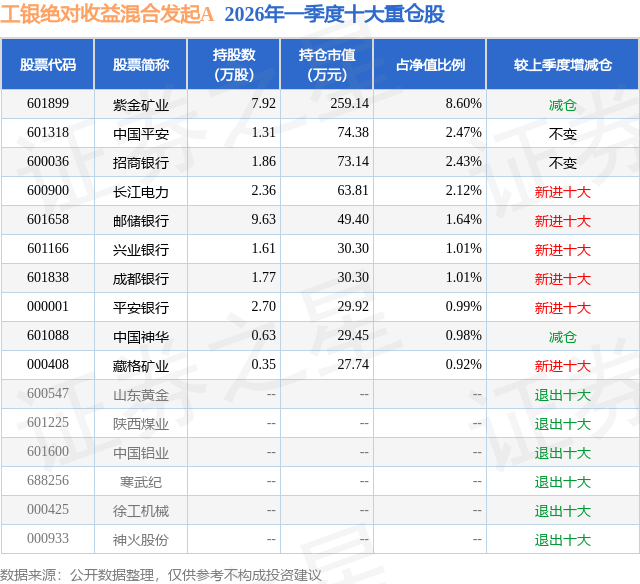Click stock code 601166
The image size is (640, 584).
[48, 249]
